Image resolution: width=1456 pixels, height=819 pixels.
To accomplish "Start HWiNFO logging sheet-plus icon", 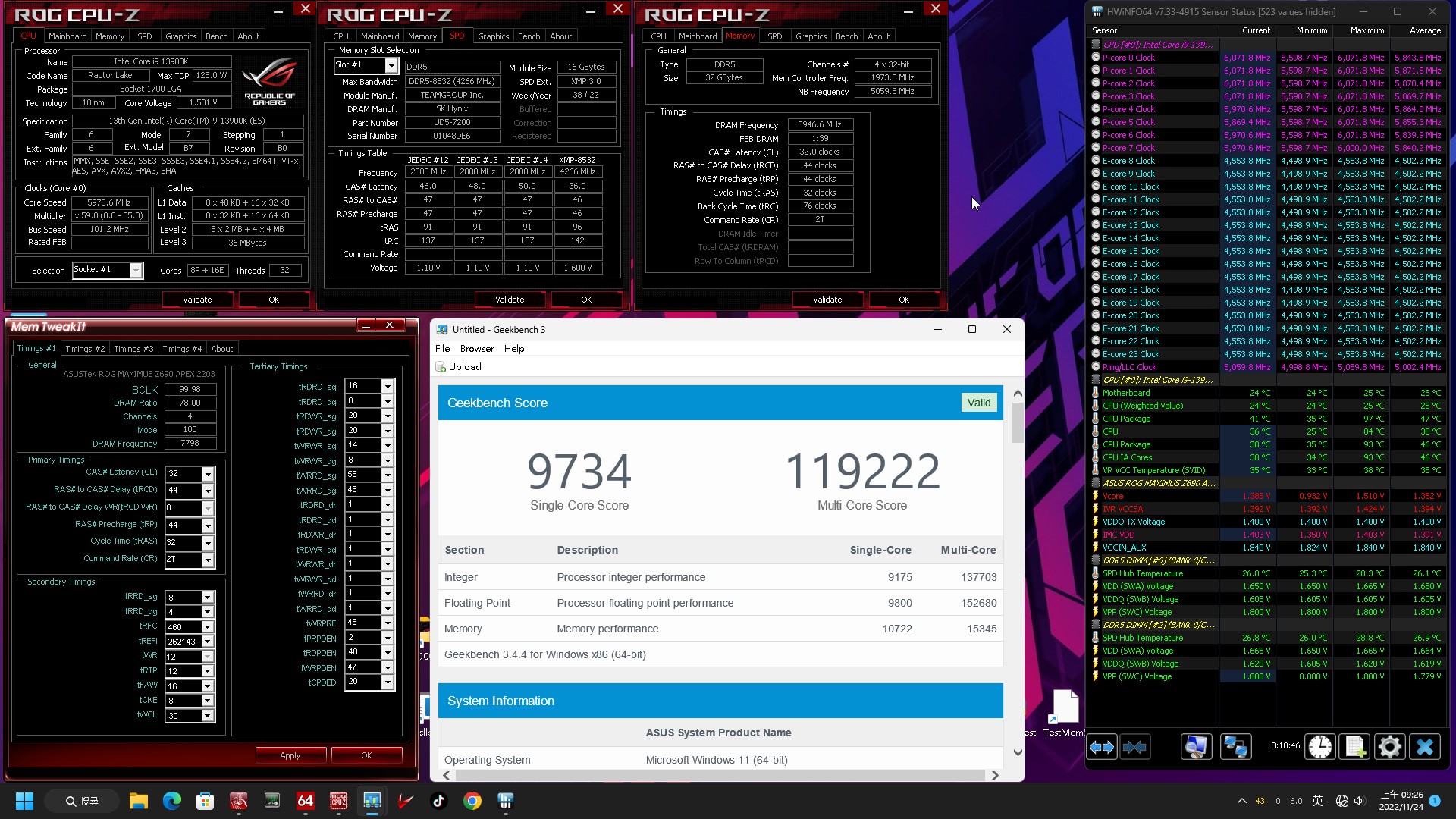I will 1355,747.
